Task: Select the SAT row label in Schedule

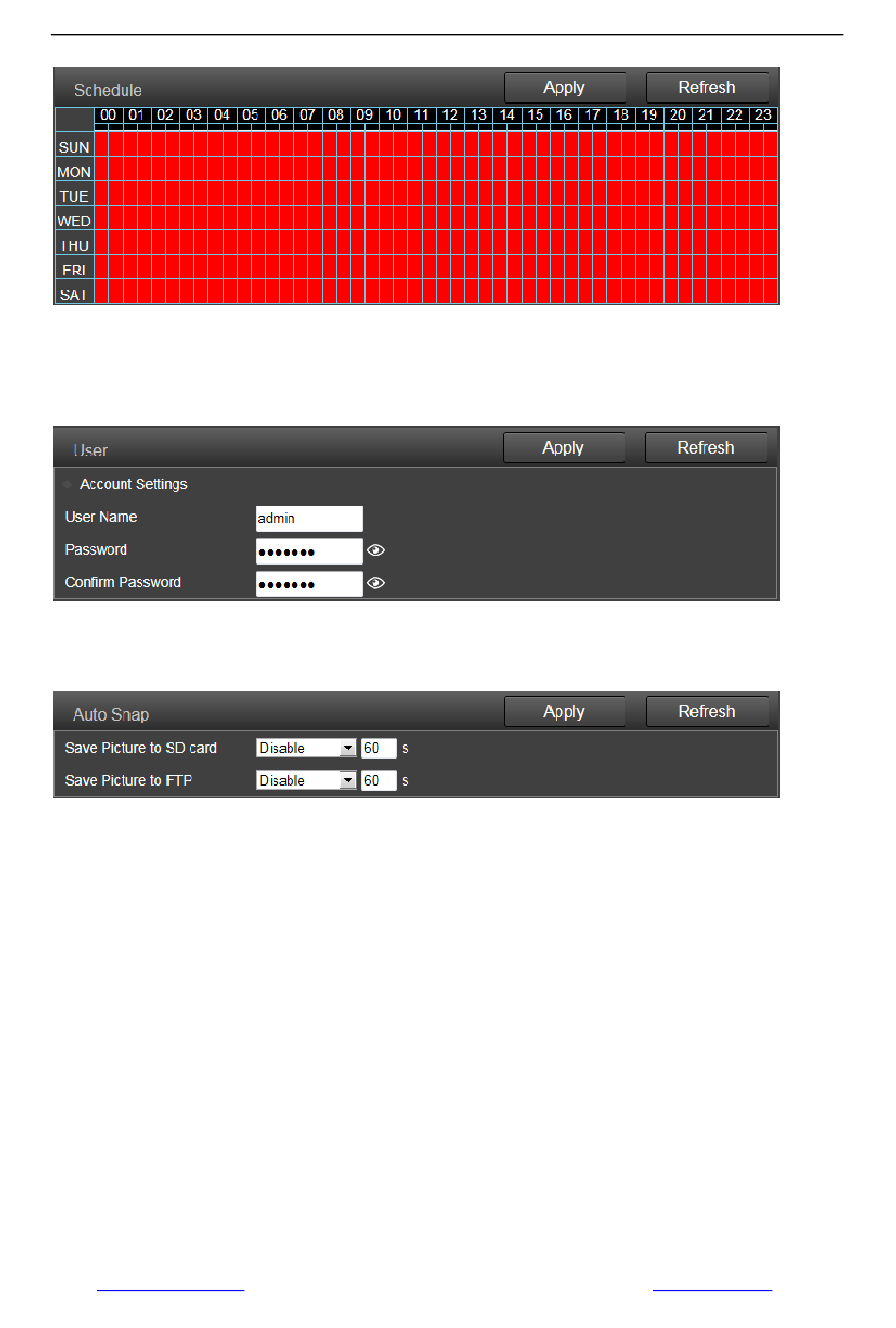Action: [75, 295]
